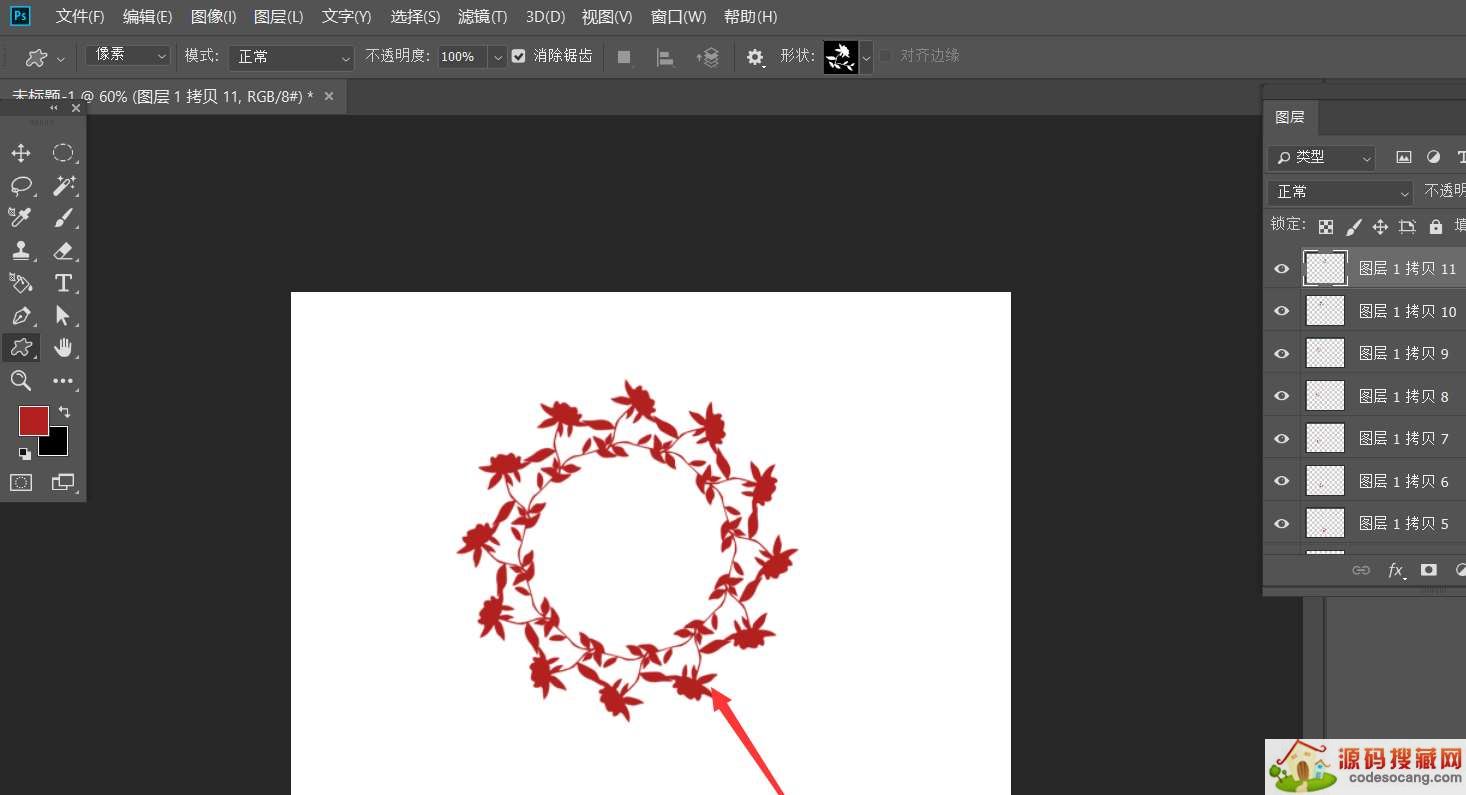Select the Brush tool

(x=63, y=218)
